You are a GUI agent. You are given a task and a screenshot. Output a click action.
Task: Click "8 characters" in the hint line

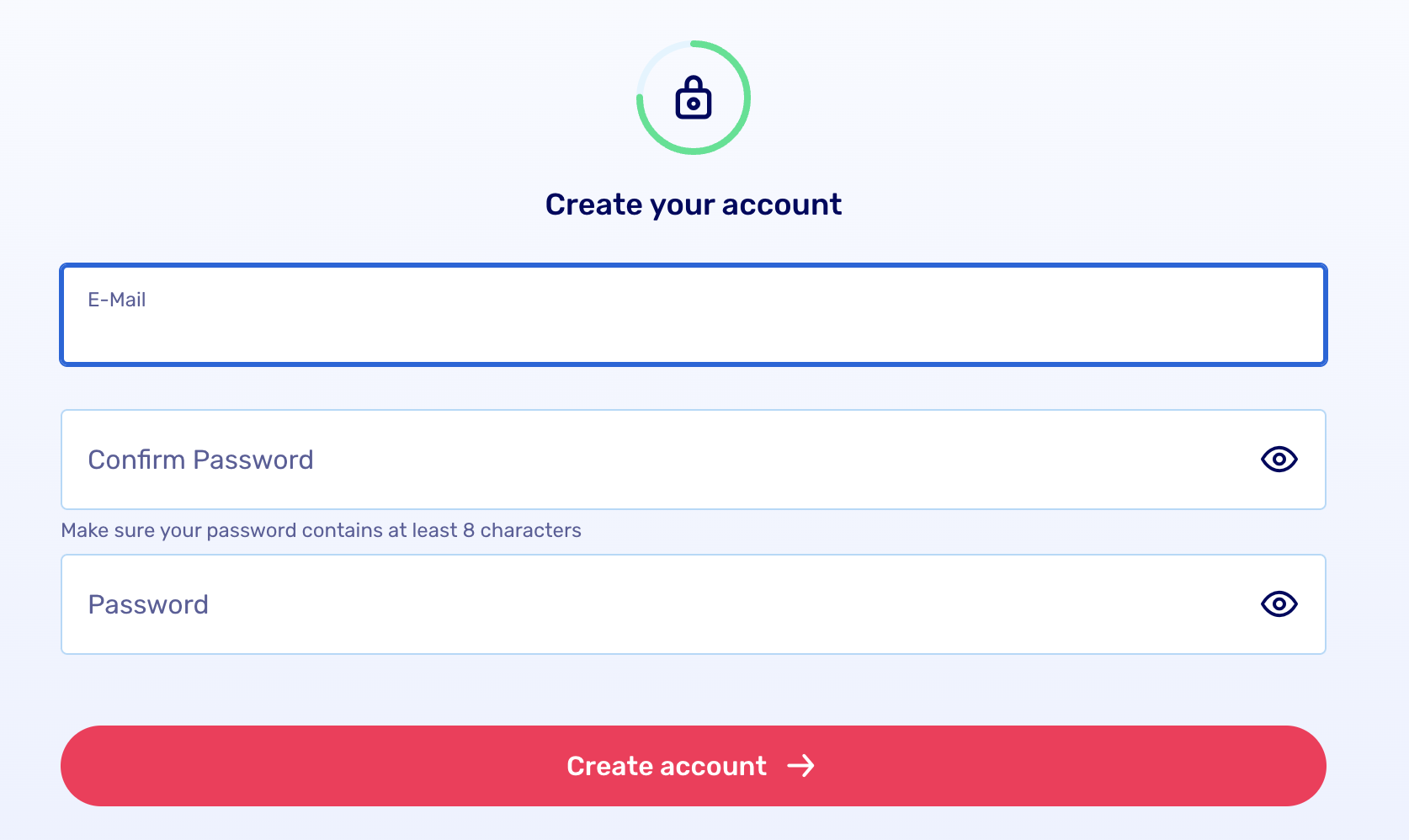522,530
